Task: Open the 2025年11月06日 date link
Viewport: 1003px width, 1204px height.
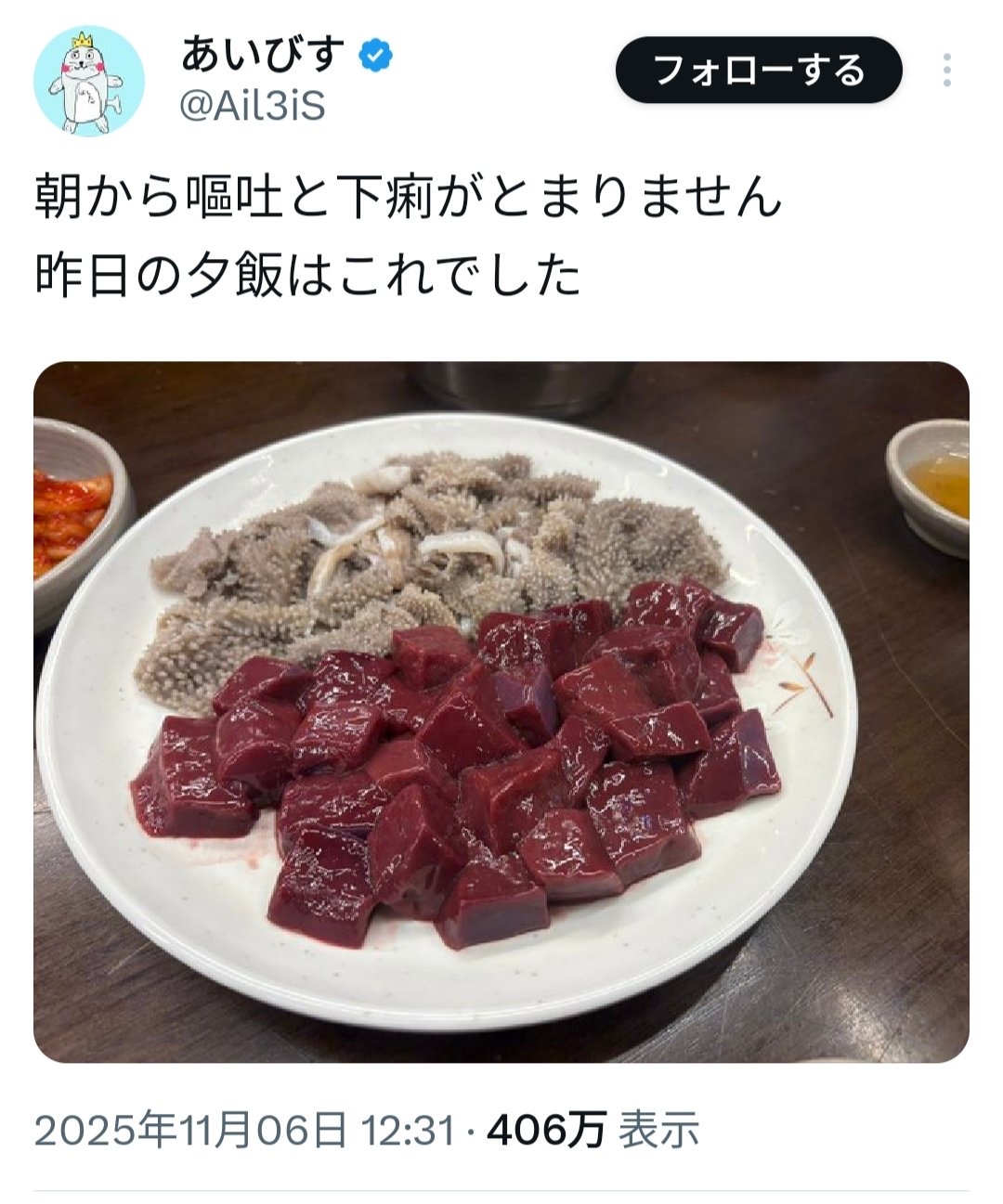Action: point(190,1131)
